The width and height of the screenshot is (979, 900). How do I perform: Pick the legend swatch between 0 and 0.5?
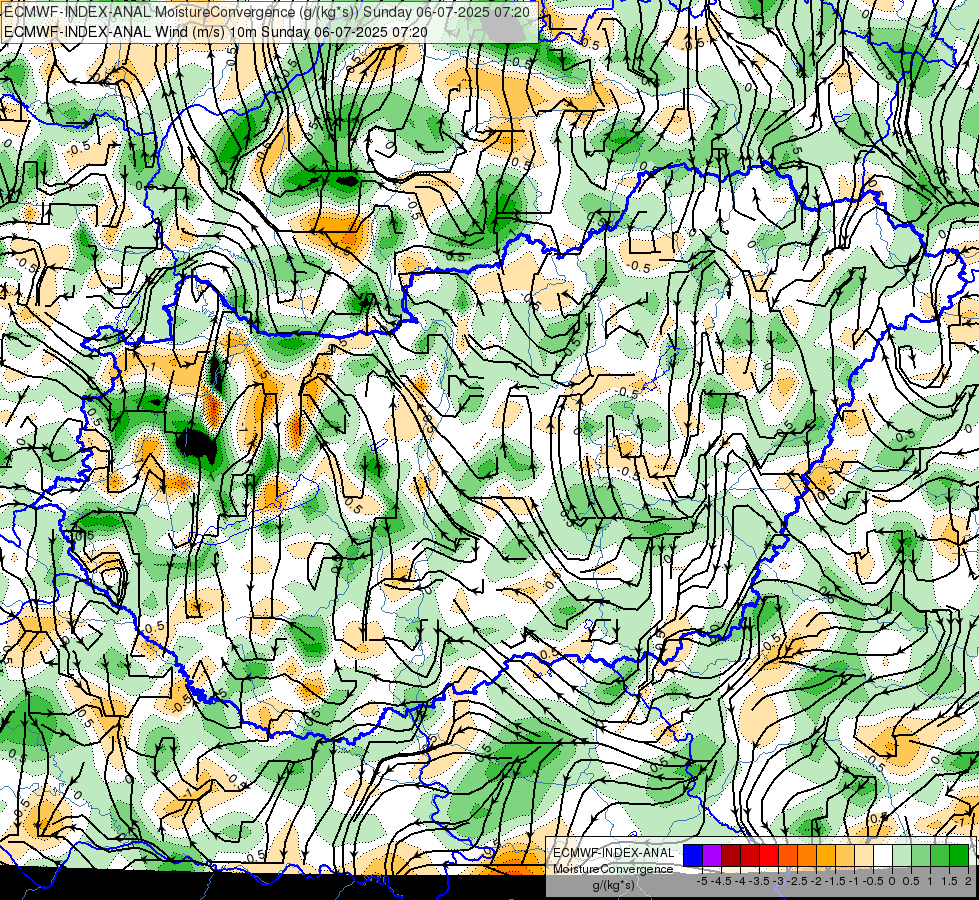pos(902,856)
